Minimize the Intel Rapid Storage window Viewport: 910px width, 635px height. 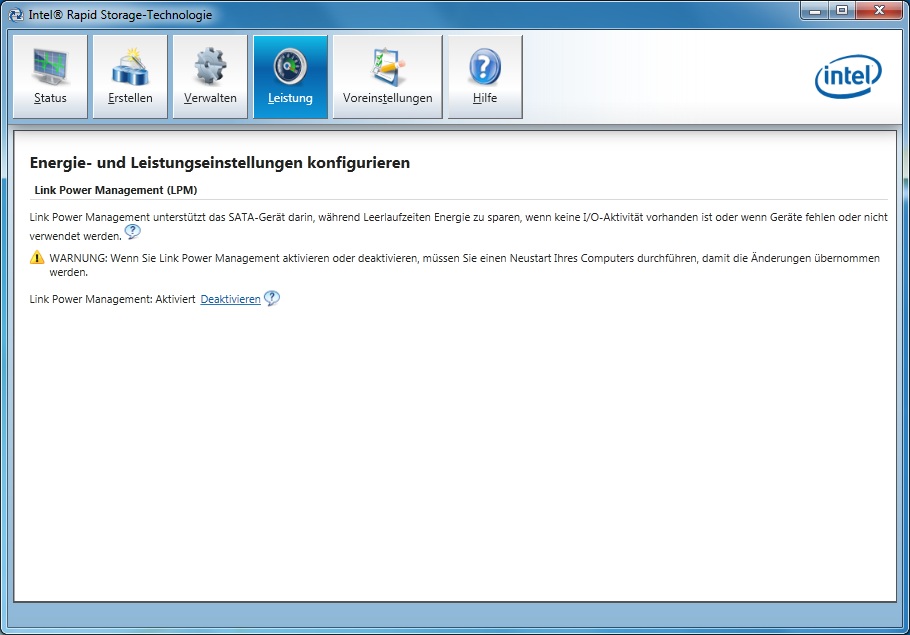815,11
